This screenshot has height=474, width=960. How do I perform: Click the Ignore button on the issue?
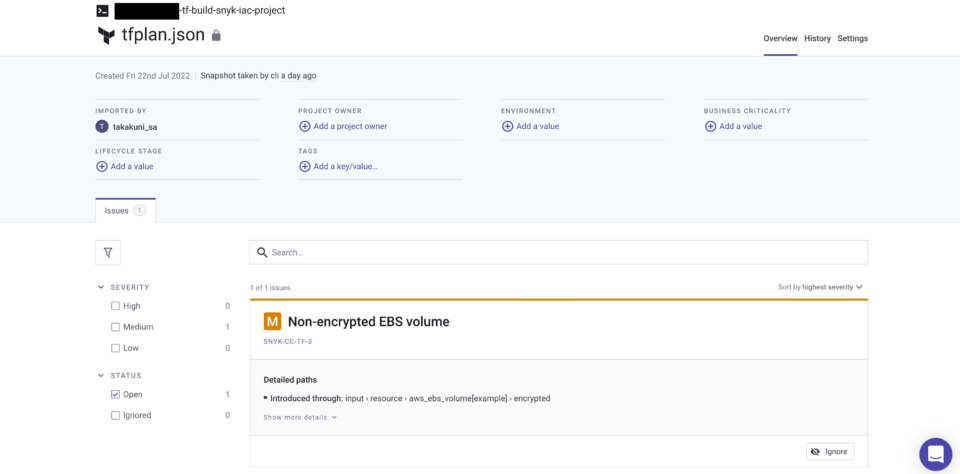[x=830, y=451]
